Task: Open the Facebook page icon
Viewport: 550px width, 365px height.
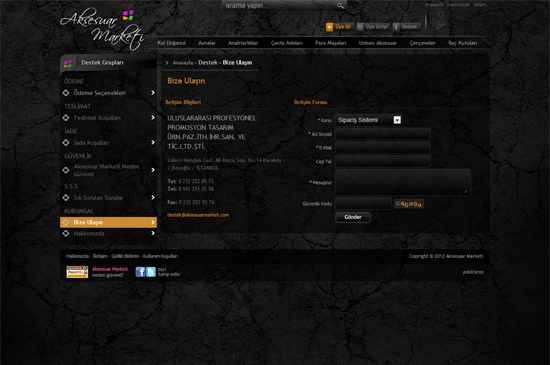Action: pyautogui.click(x=140, y=272)
